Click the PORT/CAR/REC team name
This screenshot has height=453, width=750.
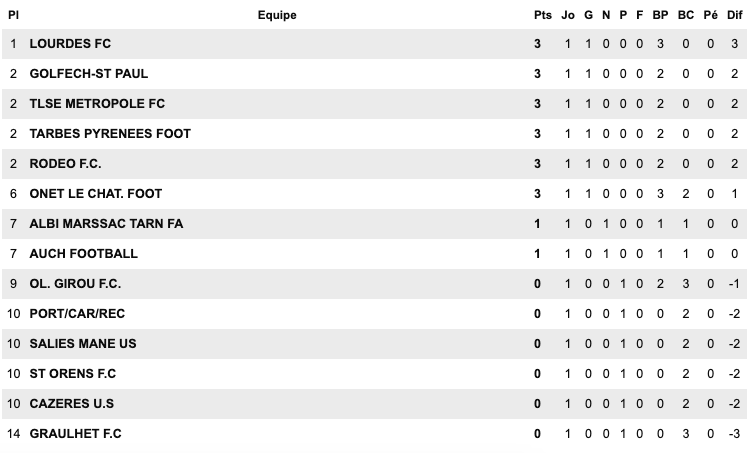point(77,314)
